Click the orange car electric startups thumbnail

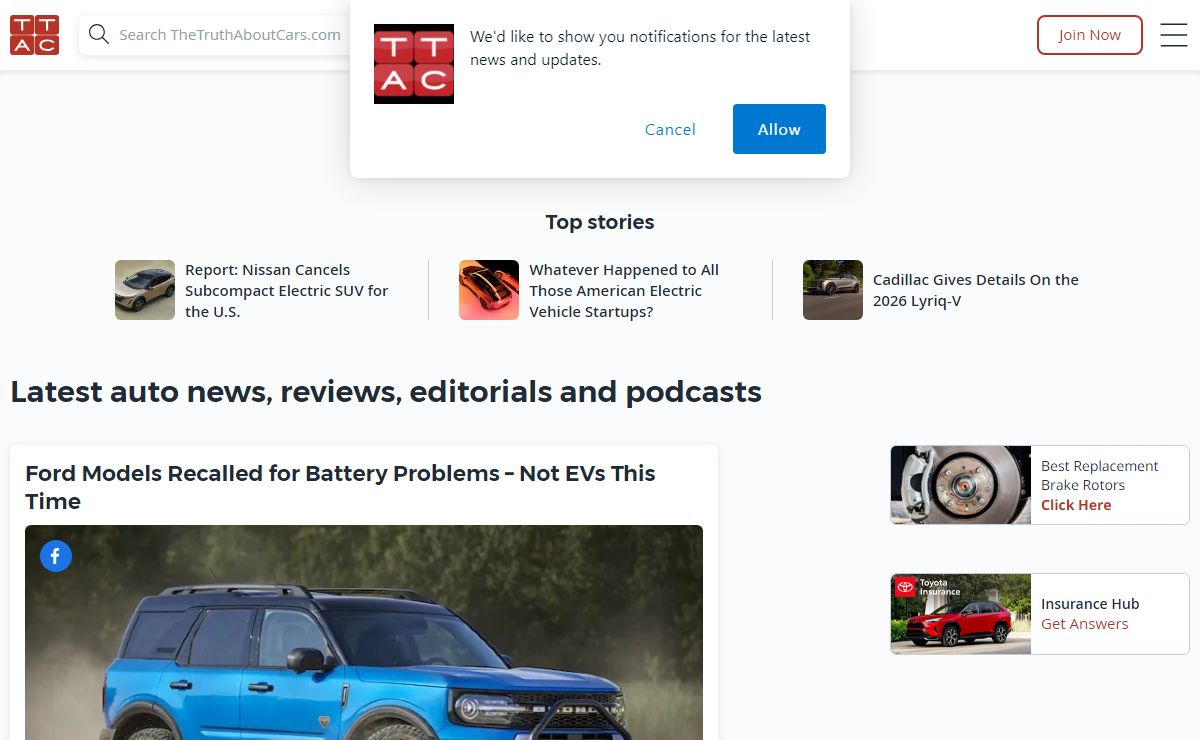click(x=489, y=290)
